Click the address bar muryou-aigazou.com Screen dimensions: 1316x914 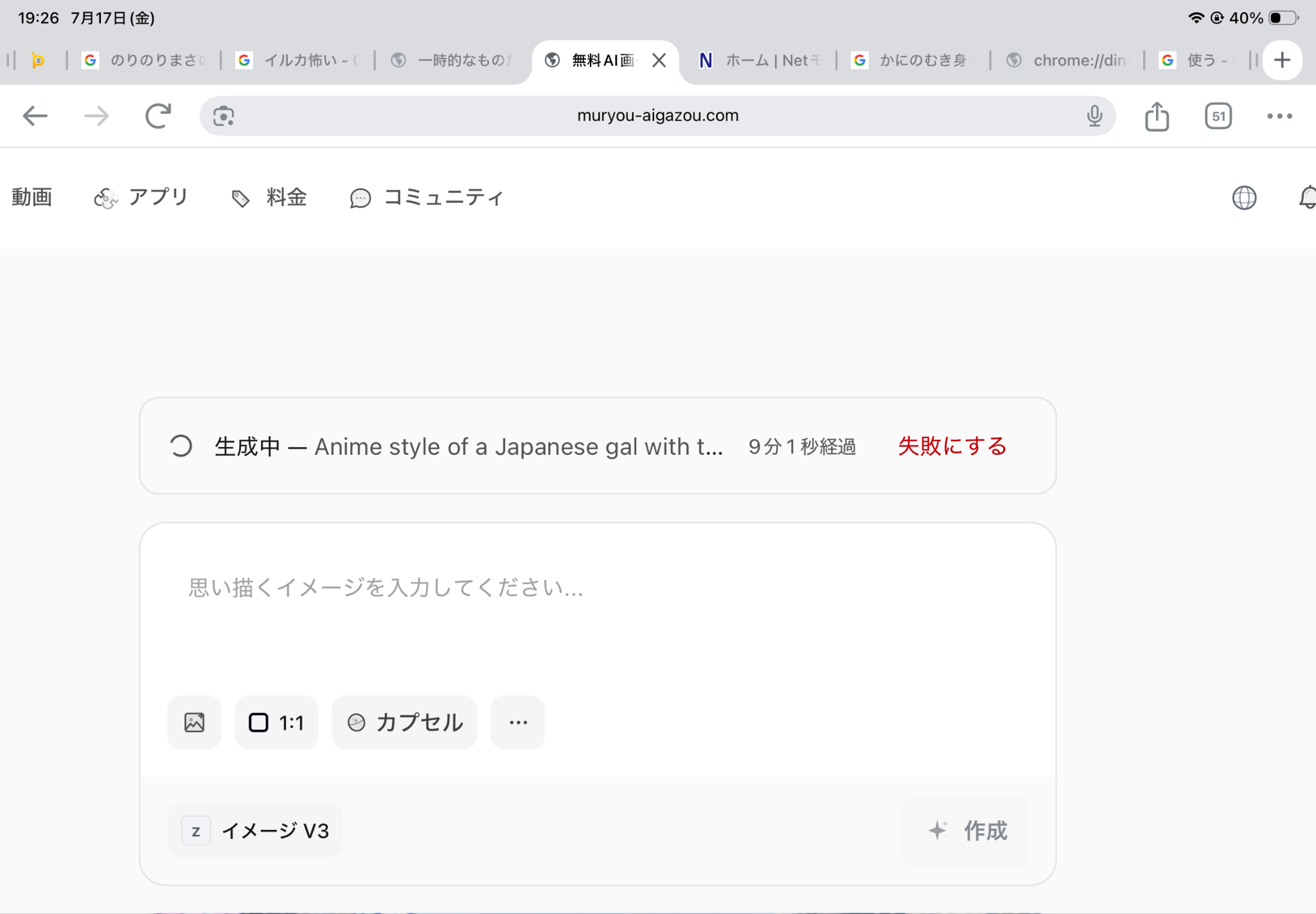[x=657, y=116]
